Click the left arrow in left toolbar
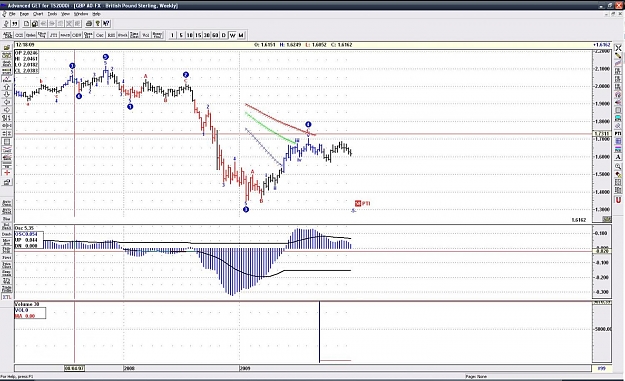This screenshot has width=625, height=381. (x=7, y=102)
